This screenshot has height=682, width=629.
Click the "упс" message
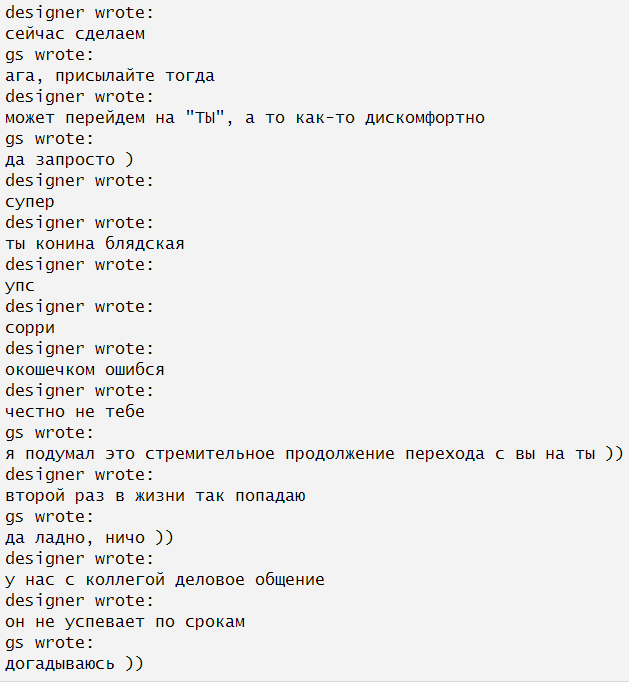20,286
